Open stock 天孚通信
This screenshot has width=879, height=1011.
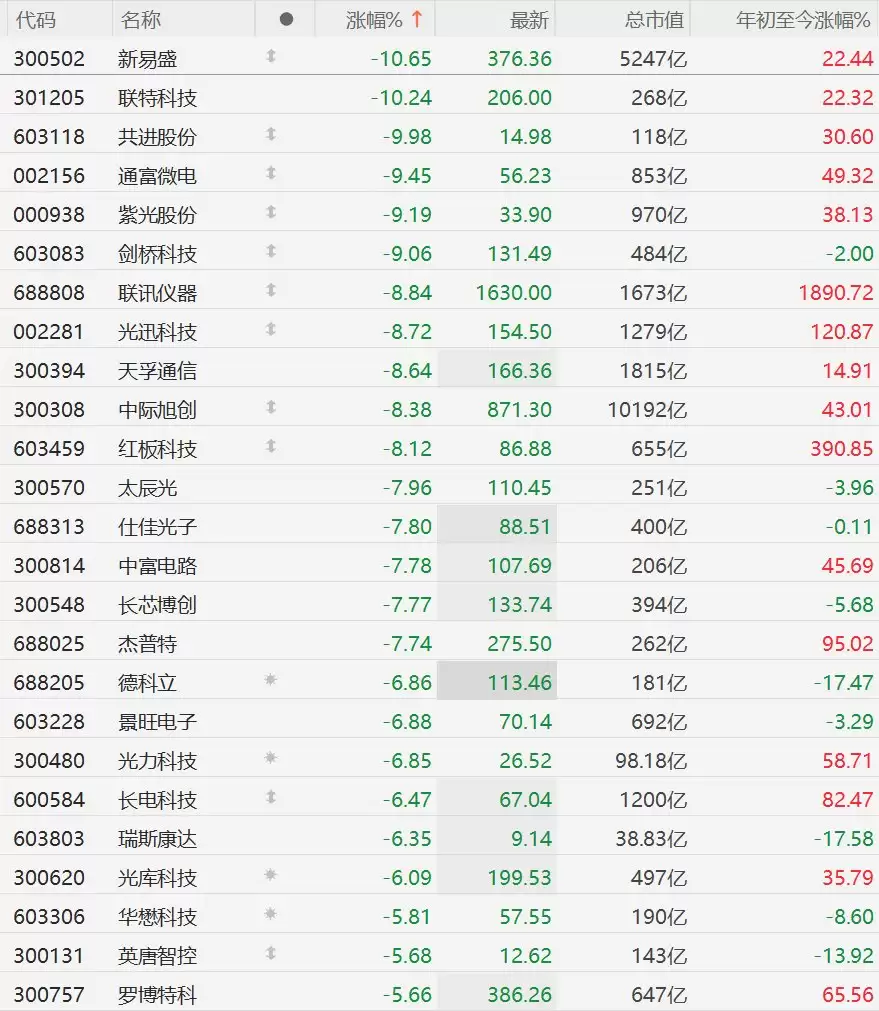[x=157, y=371]
